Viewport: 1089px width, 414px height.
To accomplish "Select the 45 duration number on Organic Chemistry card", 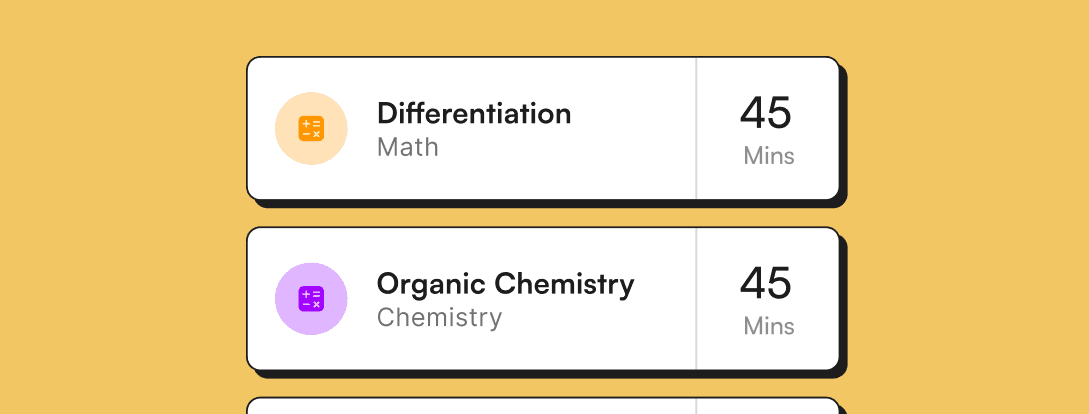I will tap(765, 283).
